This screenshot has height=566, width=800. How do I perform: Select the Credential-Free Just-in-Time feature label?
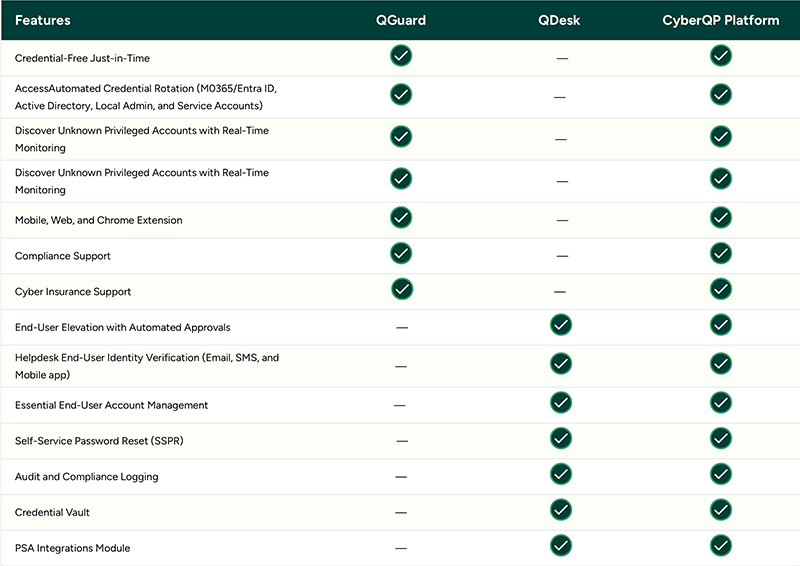tap(82, 58)
